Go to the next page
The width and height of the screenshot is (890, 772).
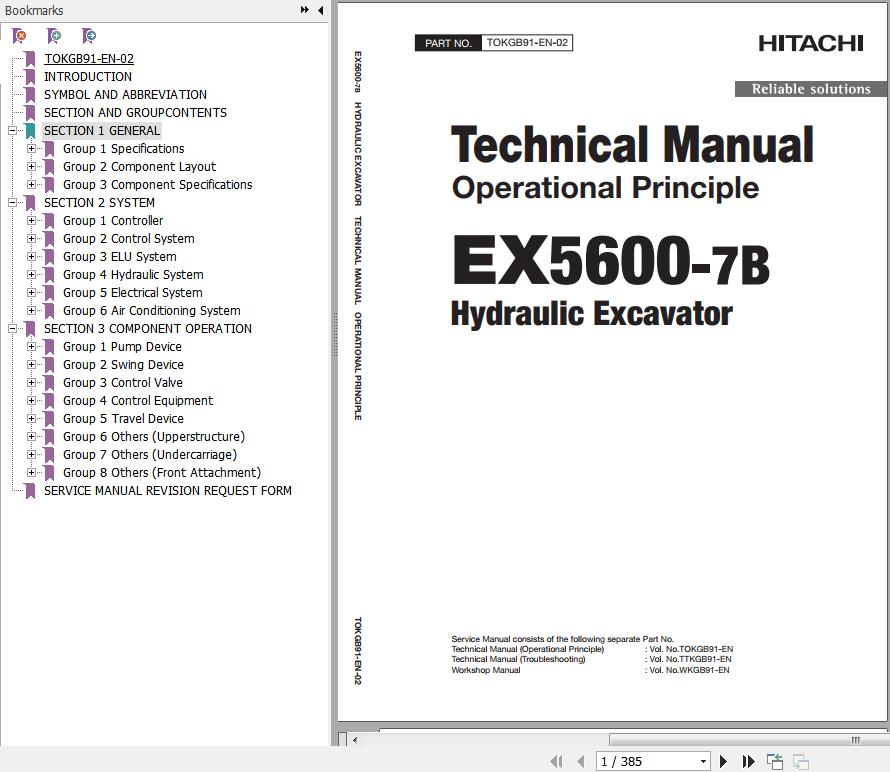(724, 762)
